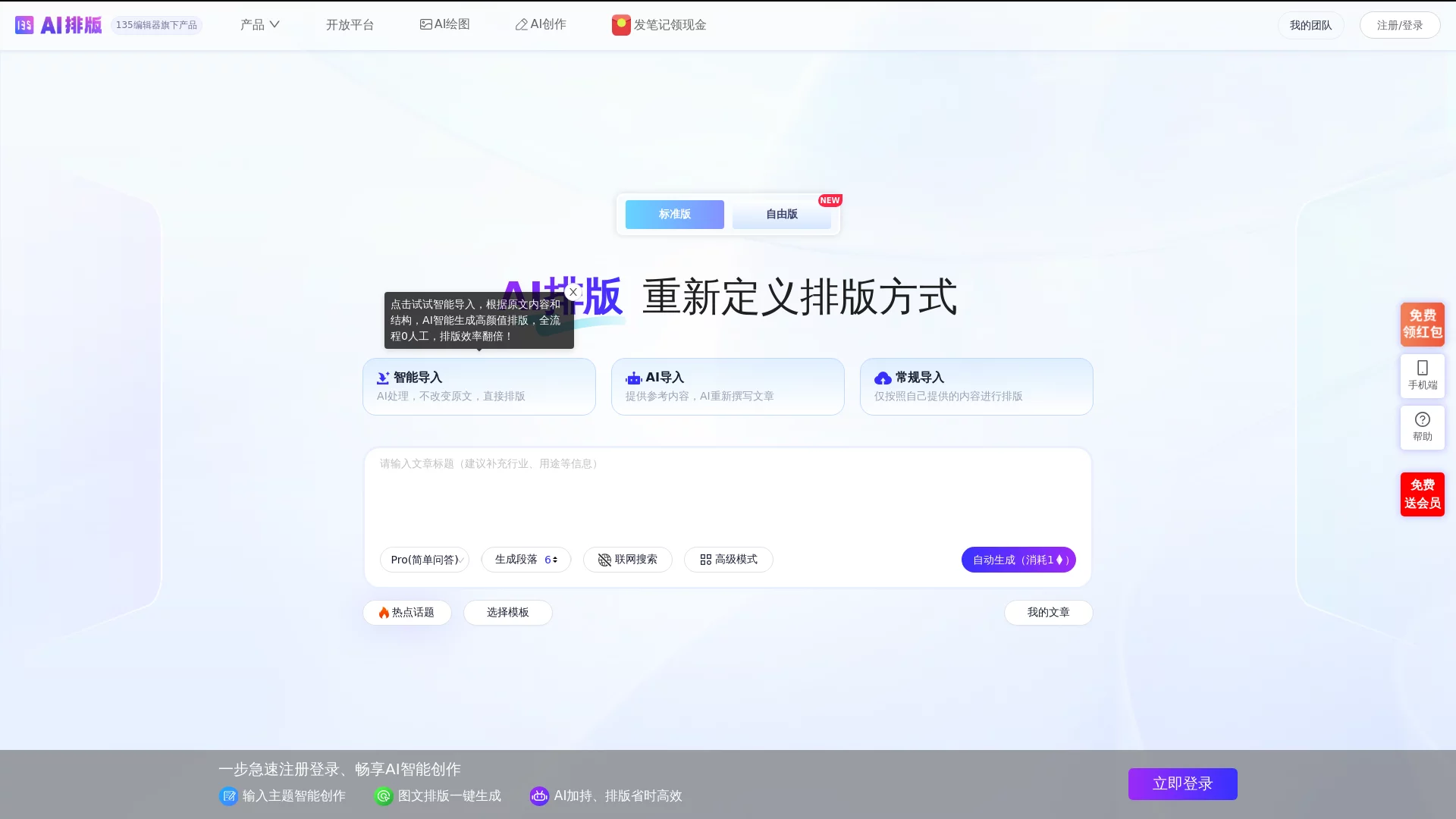Click the 常规导入 cloud icon card
1456x819 pixels.
[883, 377]
